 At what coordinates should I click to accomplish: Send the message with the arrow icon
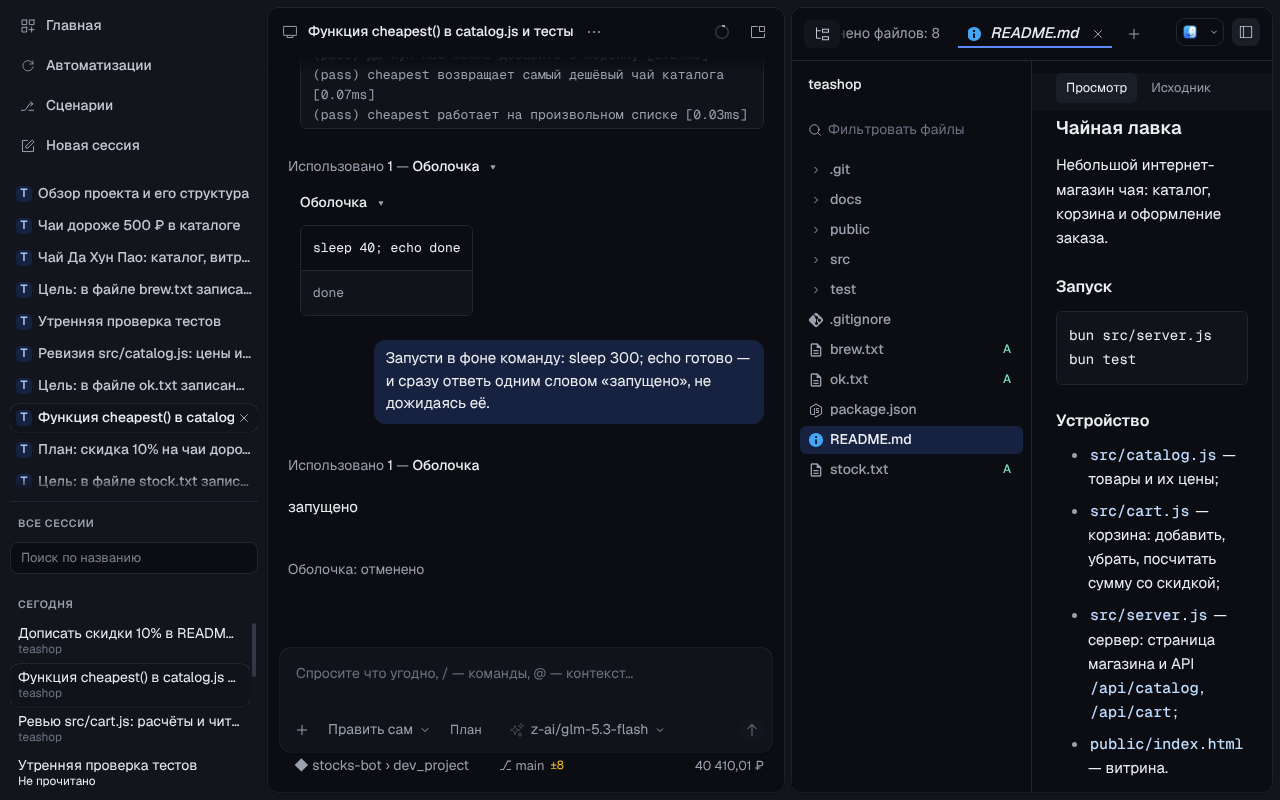pyautogui.click(x=752, y=730)
